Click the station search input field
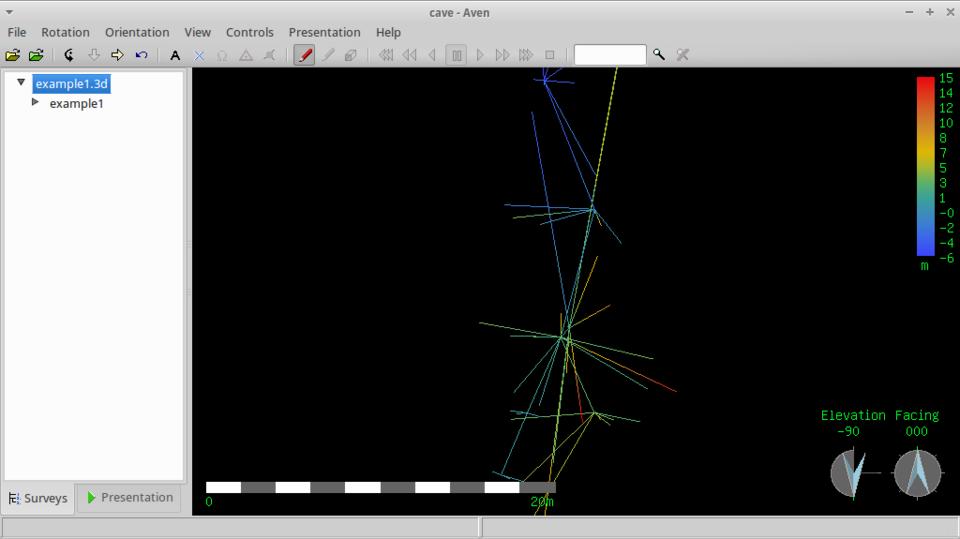The image size is (960, 539). 609,55
